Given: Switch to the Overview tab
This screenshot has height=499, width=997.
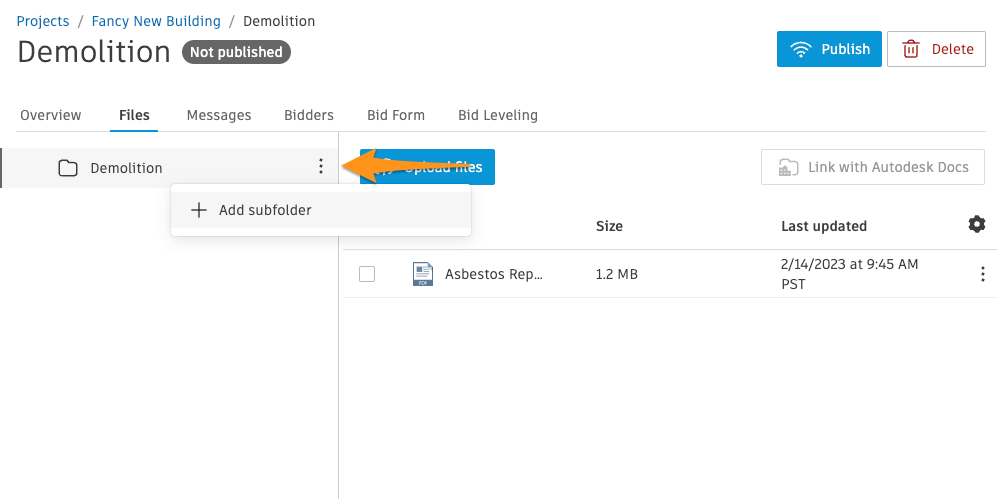Looking at the screenshot, I should (x=51, y=115).
